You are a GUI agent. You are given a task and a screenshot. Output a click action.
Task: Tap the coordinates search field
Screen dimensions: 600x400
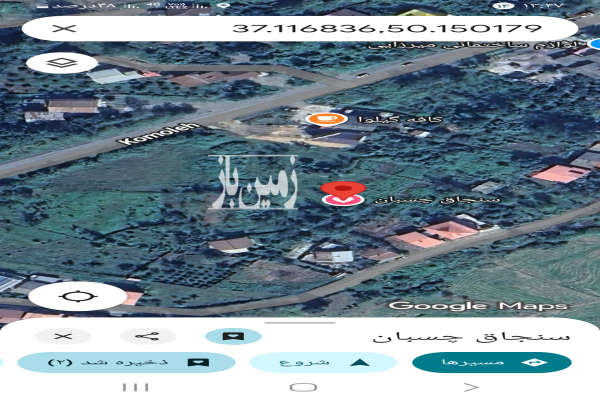330,28
